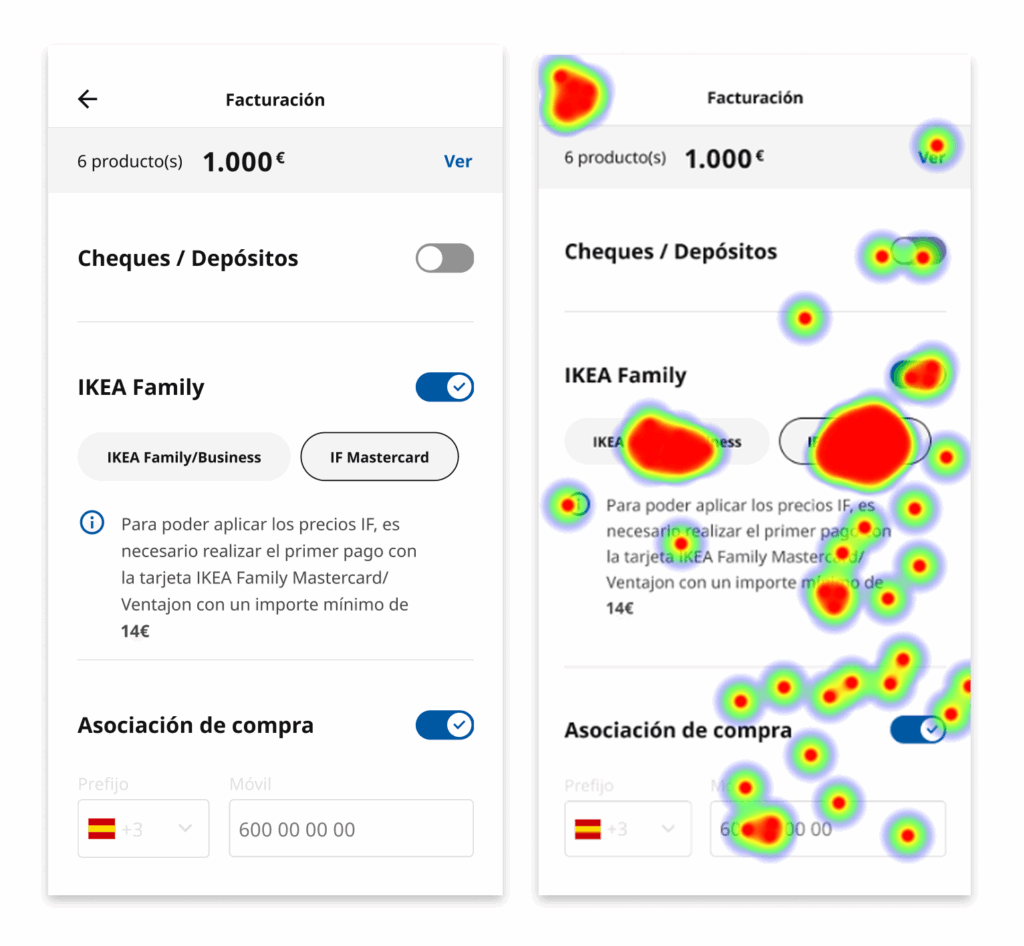This screenshot has width=1024, height=946.
Task: Select IF Mastercard tab on left screen
Action: 380,457
